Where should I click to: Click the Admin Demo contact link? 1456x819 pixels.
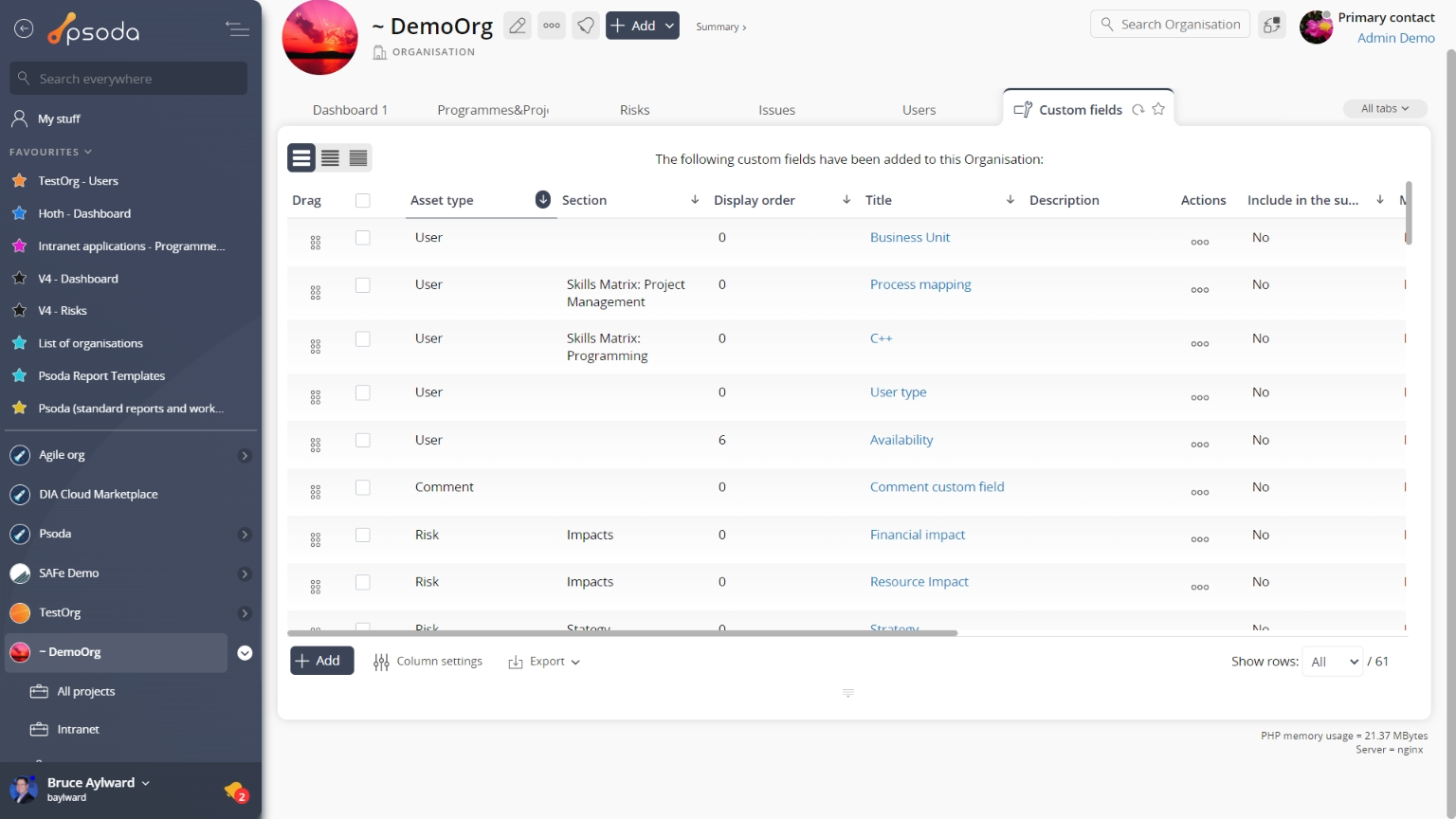tap(1396, 38)
